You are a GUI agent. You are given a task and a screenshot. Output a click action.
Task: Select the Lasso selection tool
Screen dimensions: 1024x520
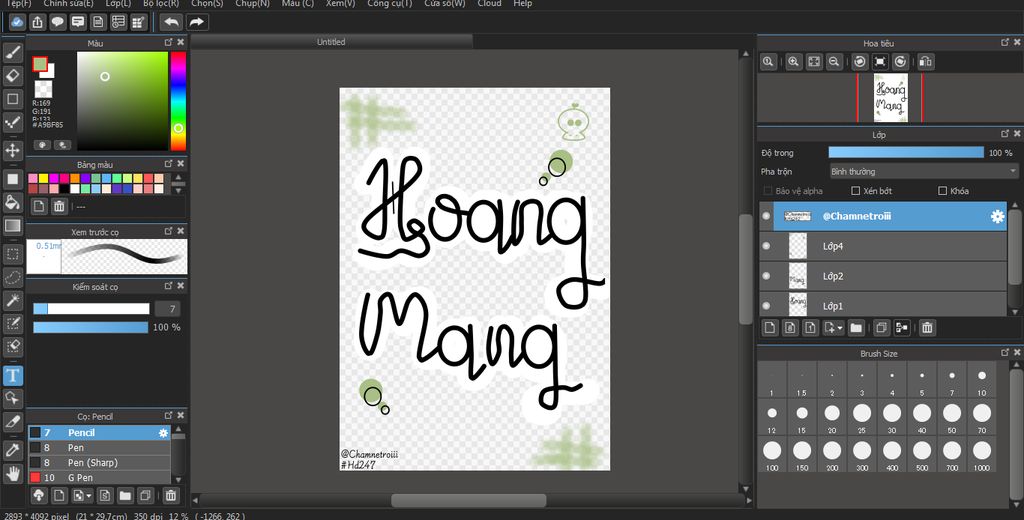click(x=13, y=277)
